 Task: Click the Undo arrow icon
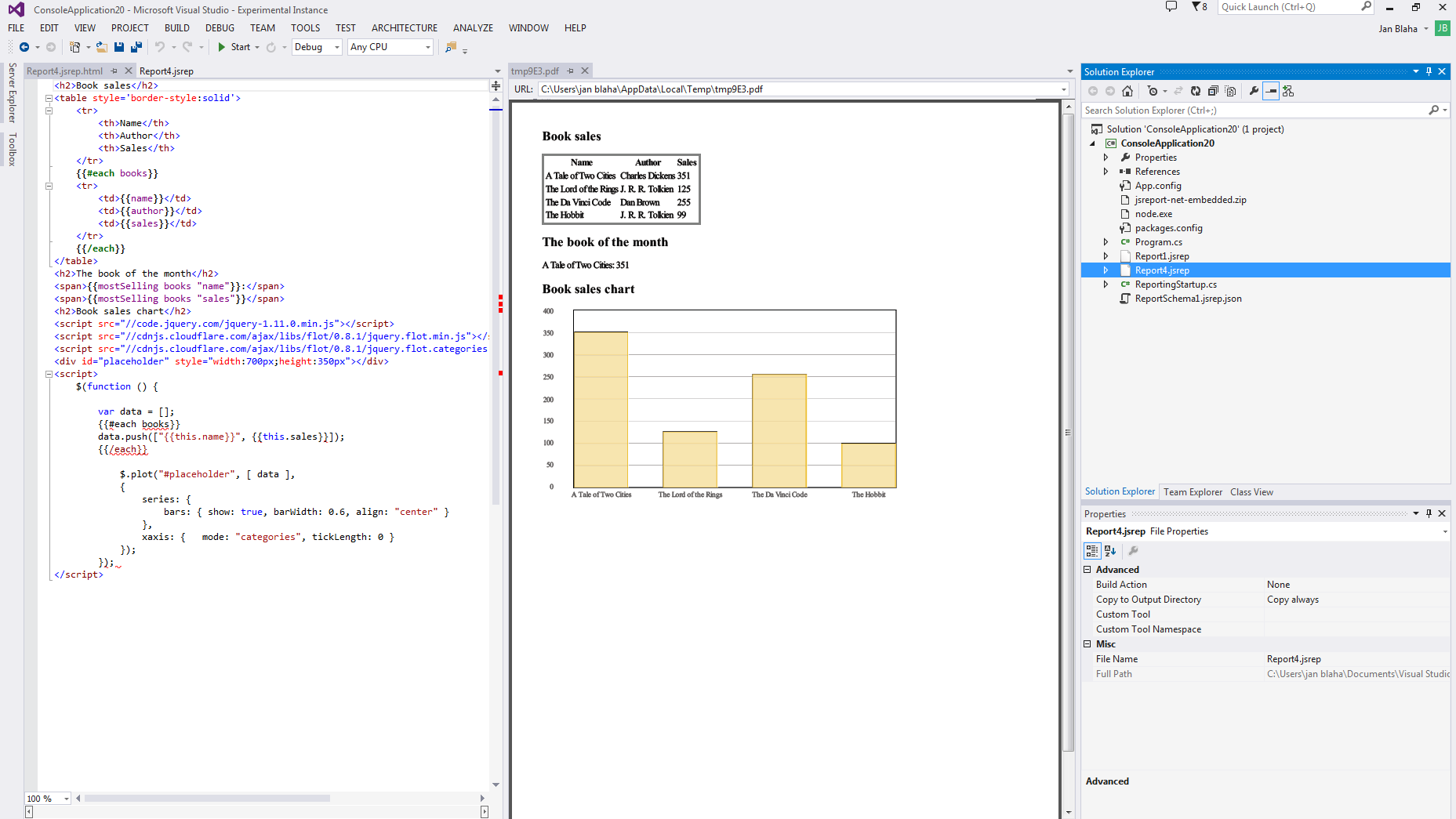pyautogui.click(x=160, y=47)
